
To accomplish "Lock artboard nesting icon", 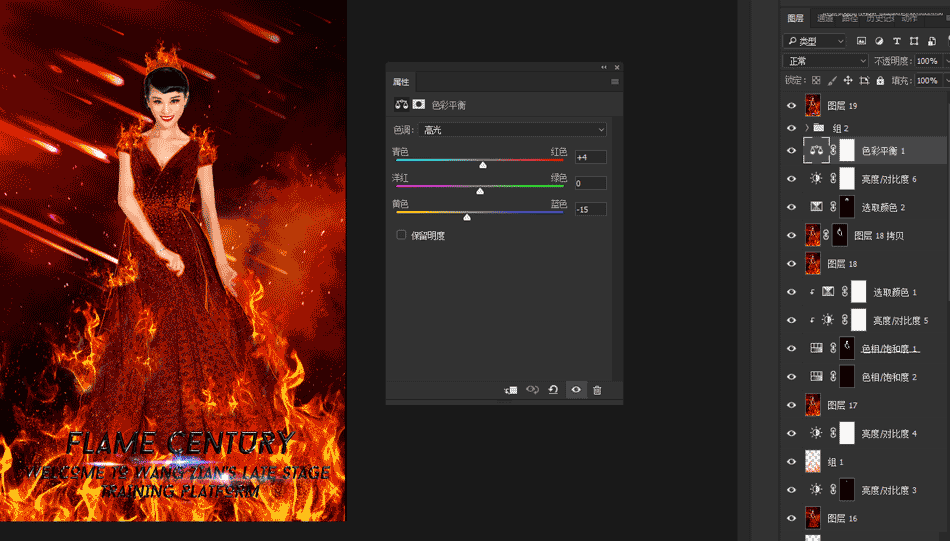I will click(x=864, y=80).
